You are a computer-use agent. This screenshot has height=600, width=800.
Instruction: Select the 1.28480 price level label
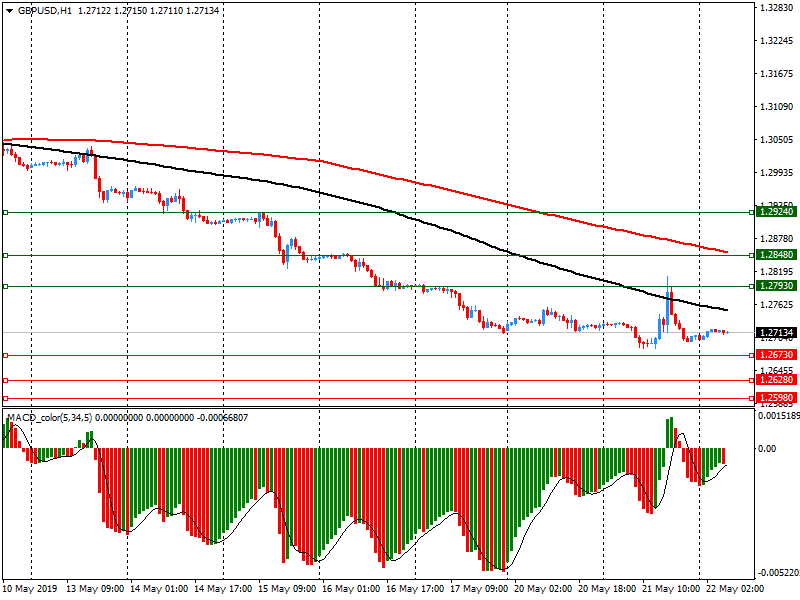[777, 255]
